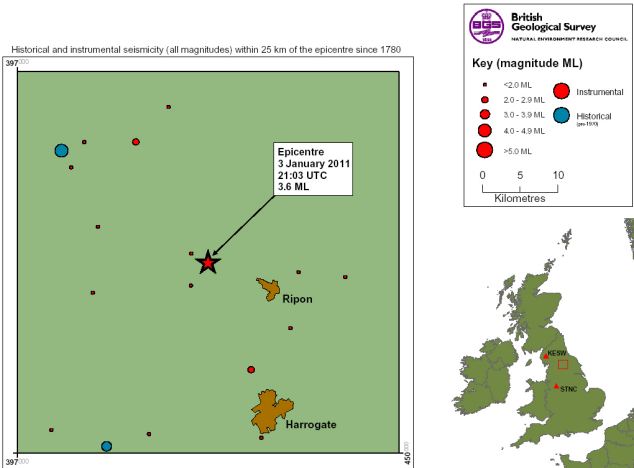634x468 pixels.
Task: Click the 'Kilometres' scale label
Action: click(x=520, y=199)
